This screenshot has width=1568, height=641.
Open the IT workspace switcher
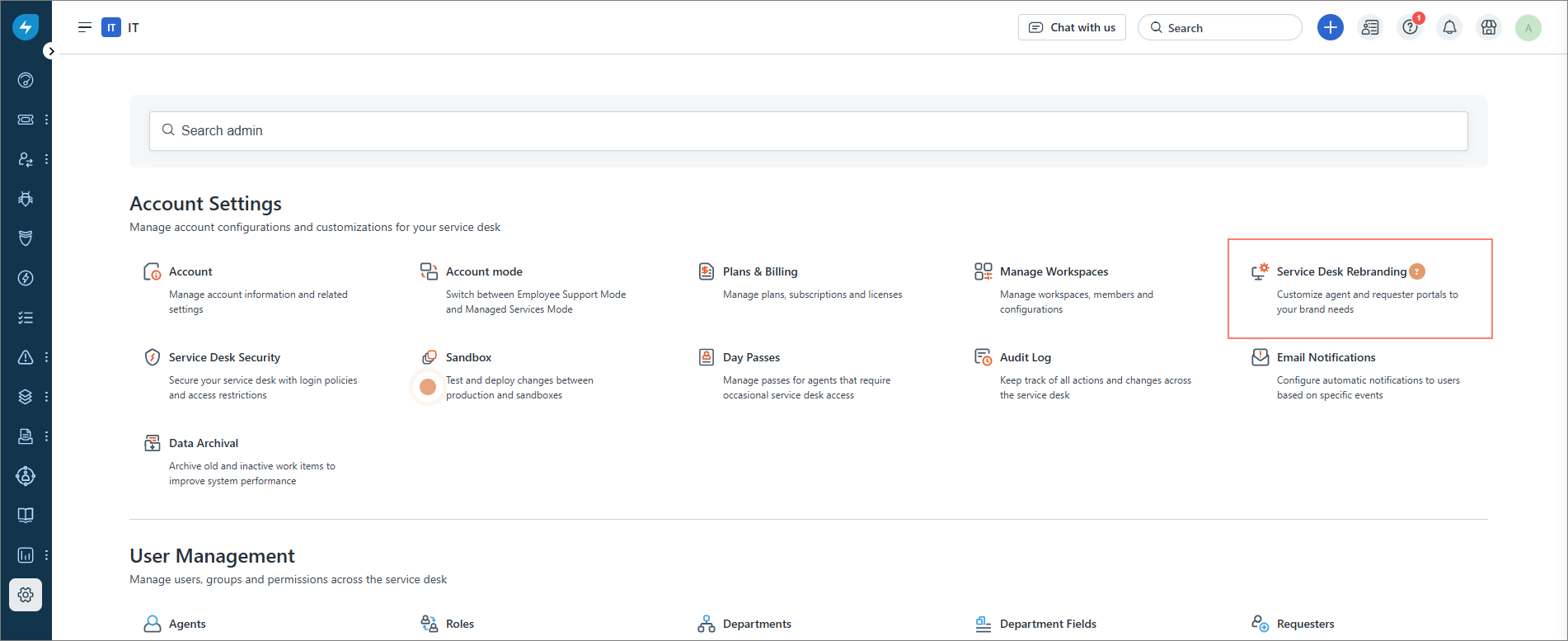coord(120,27)
